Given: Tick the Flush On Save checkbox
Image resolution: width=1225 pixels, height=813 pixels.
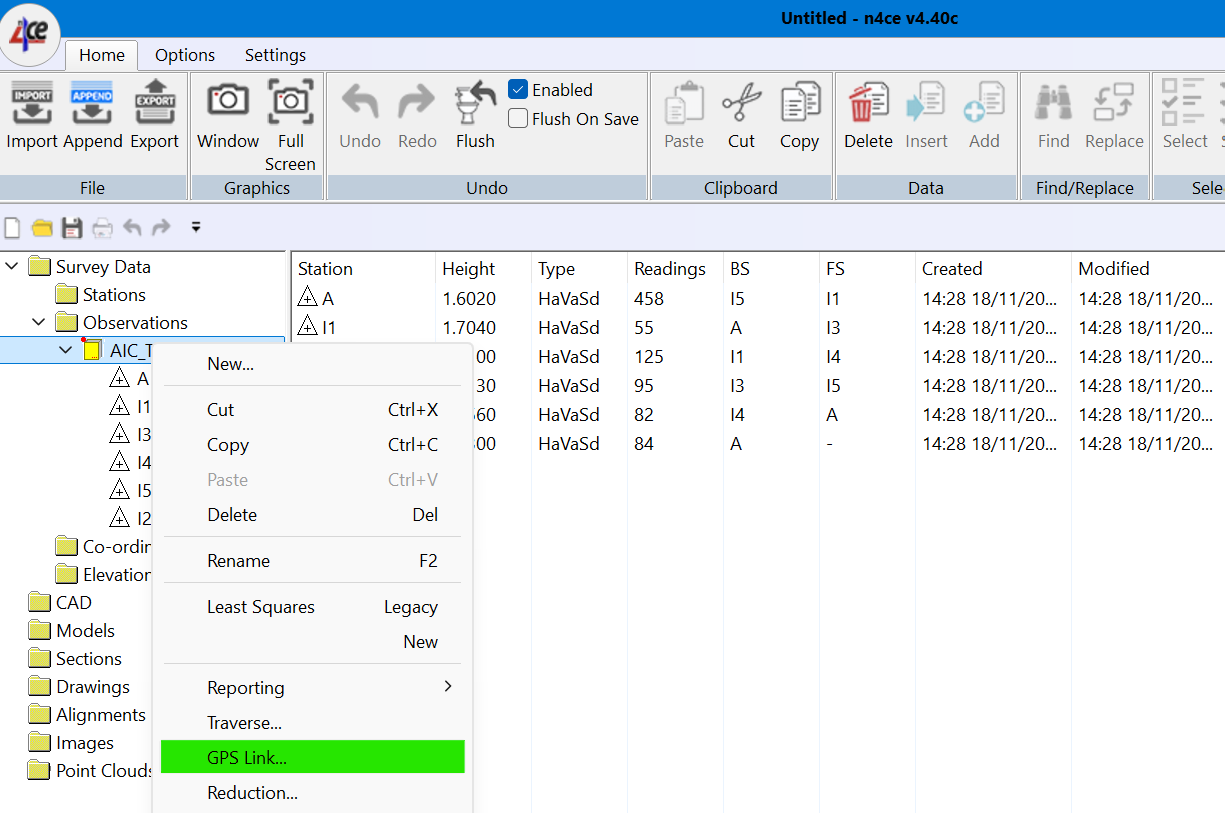Looking at the screenshot, I should (518, 119).
